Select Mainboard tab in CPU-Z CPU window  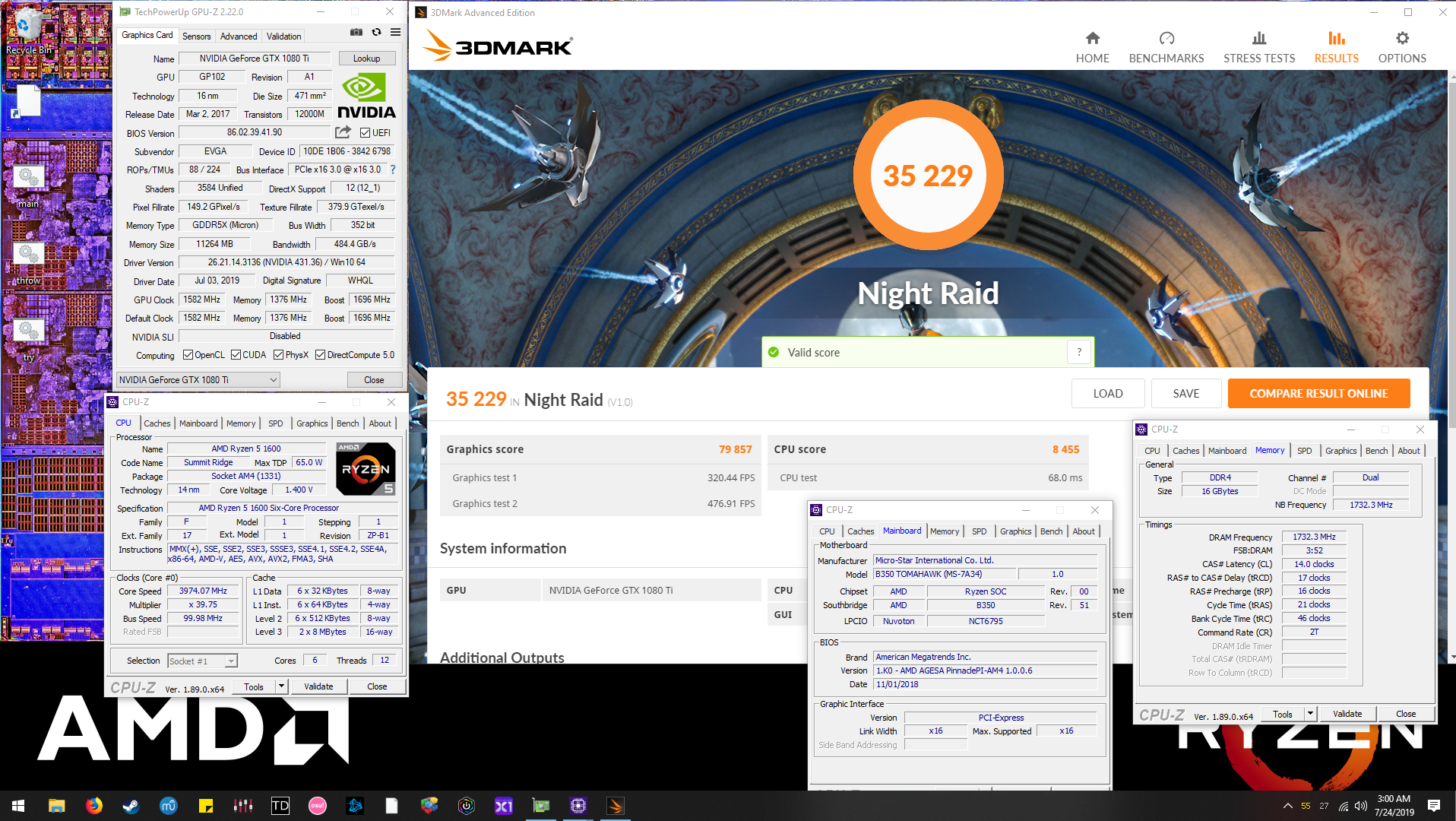[198, 423]
